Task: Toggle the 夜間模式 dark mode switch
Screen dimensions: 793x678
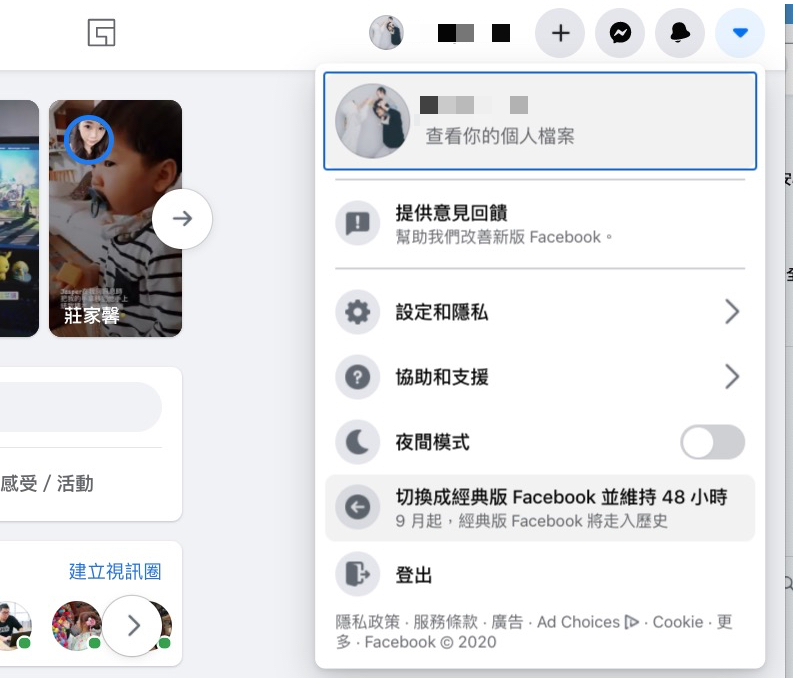Action: tap(713, 442)
